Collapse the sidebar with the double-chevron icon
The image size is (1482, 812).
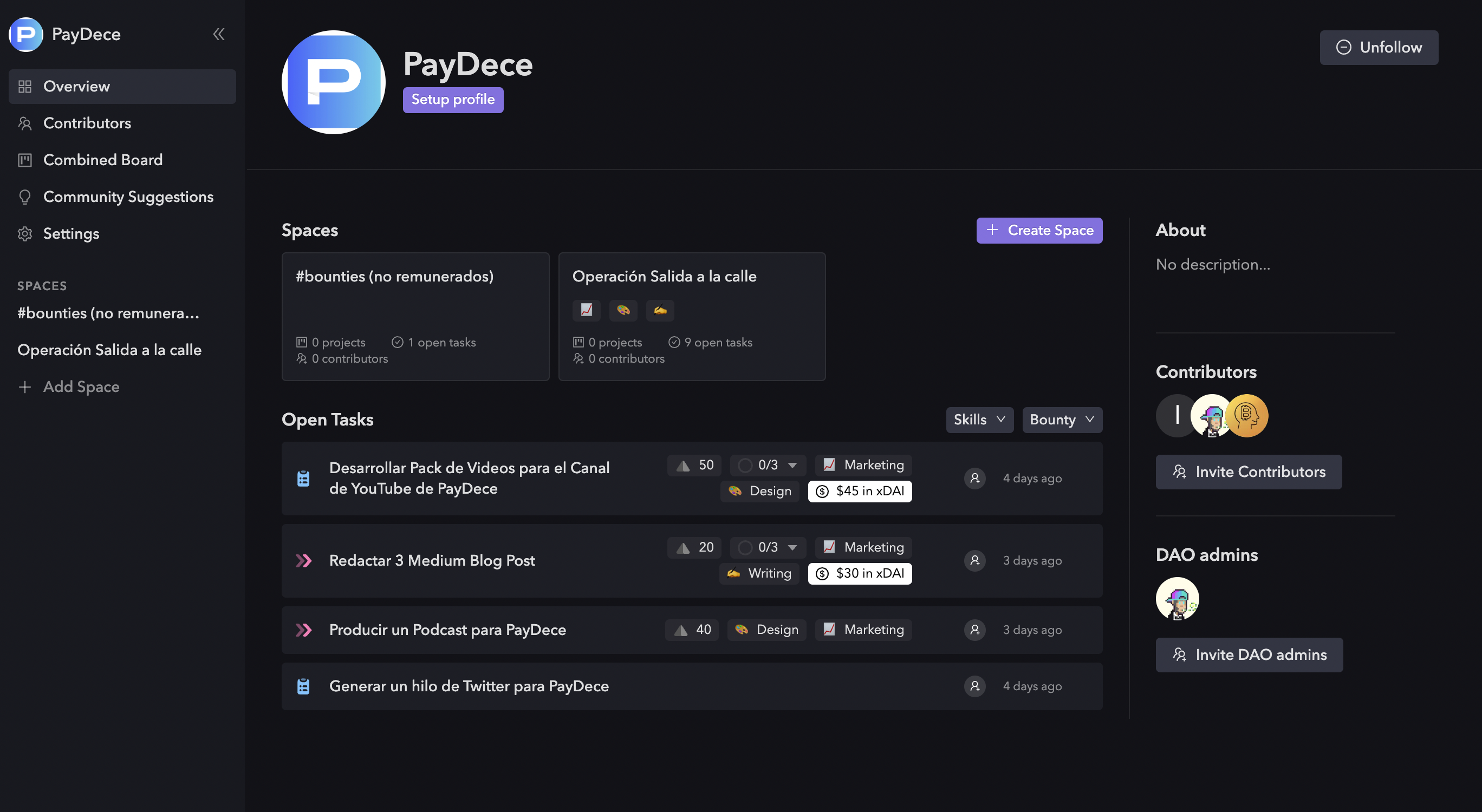pos(219,35)
